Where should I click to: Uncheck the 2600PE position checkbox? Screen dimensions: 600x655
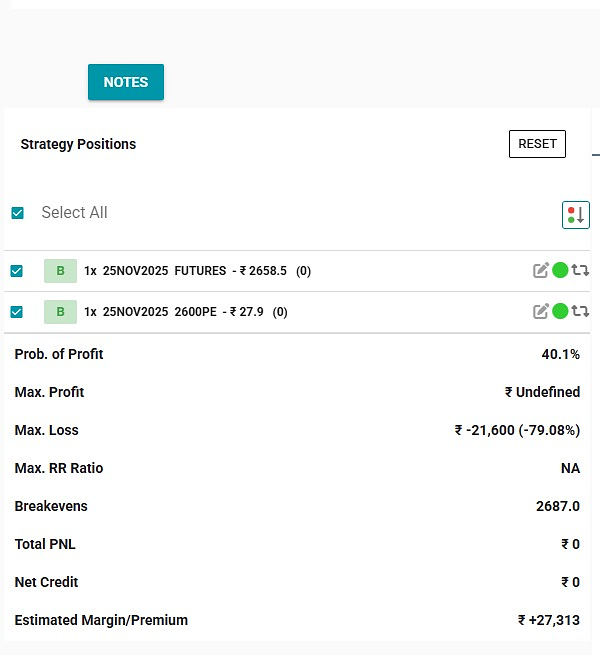point(17,312)
